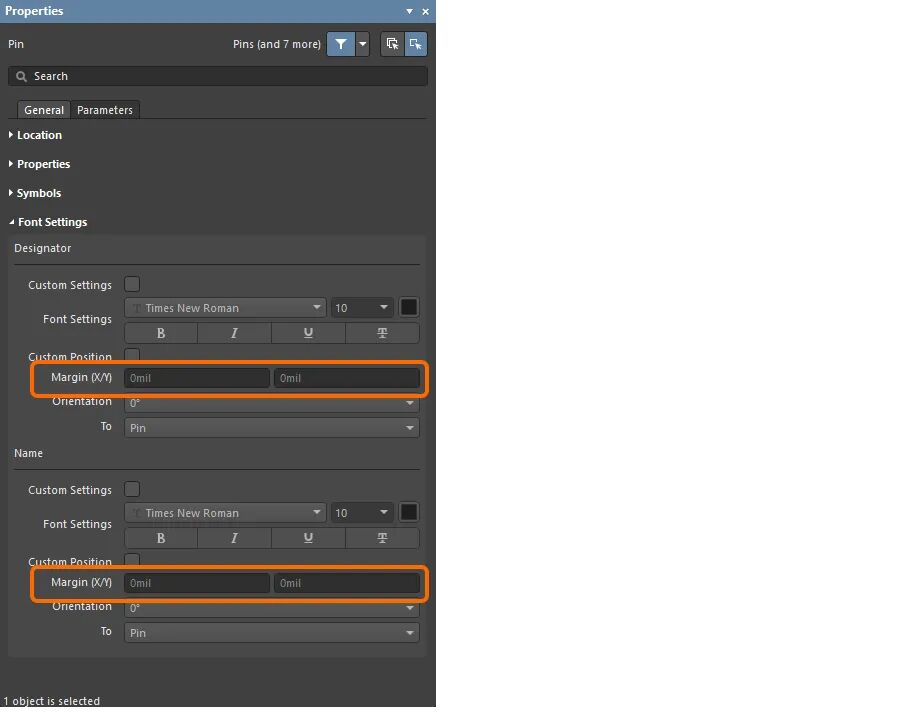Toggle Bold for Designator font

click(161, 333)
